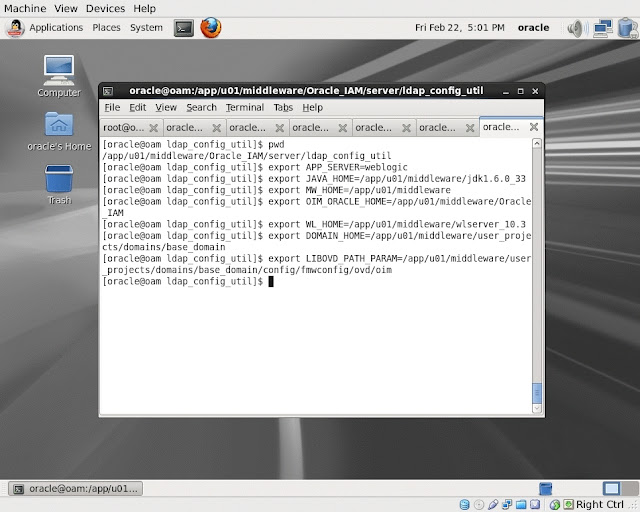The height and width of the screenshot is (512, 640).
Task: Close the root@o... terminal tab
Action: click(153, 128)
